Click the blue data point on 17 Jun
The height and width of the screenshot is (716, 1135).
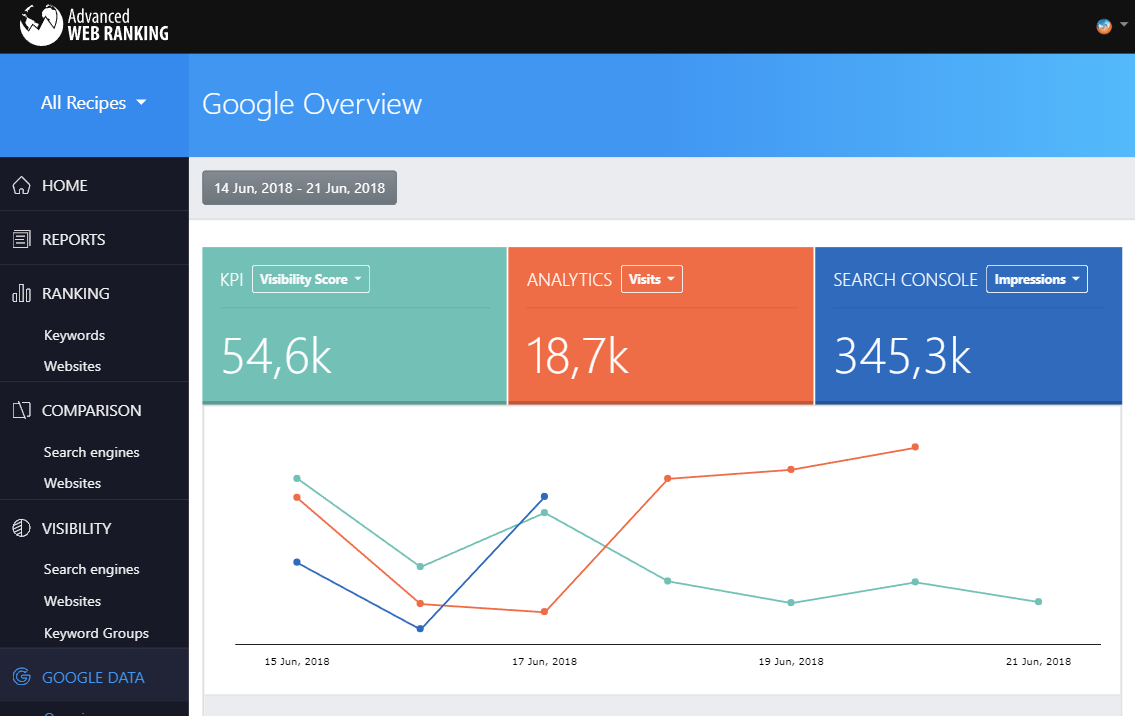coord(544,497)
